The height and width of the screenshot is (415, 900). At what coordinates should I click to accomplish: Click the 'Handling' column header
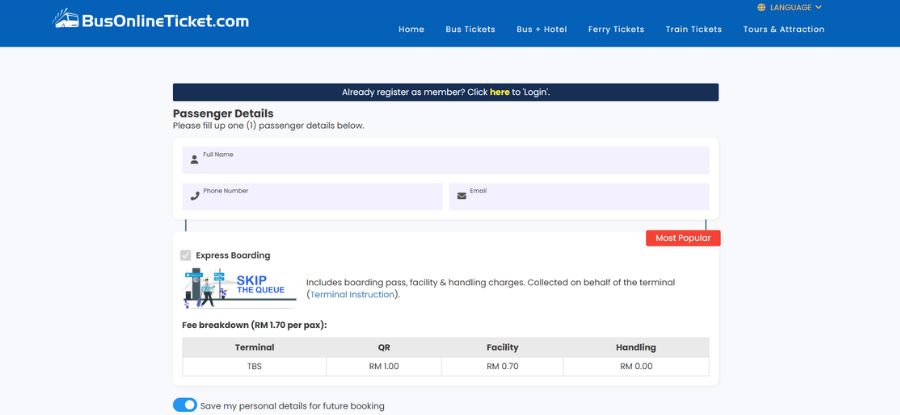pyautogui.click(x=636, y=347)
